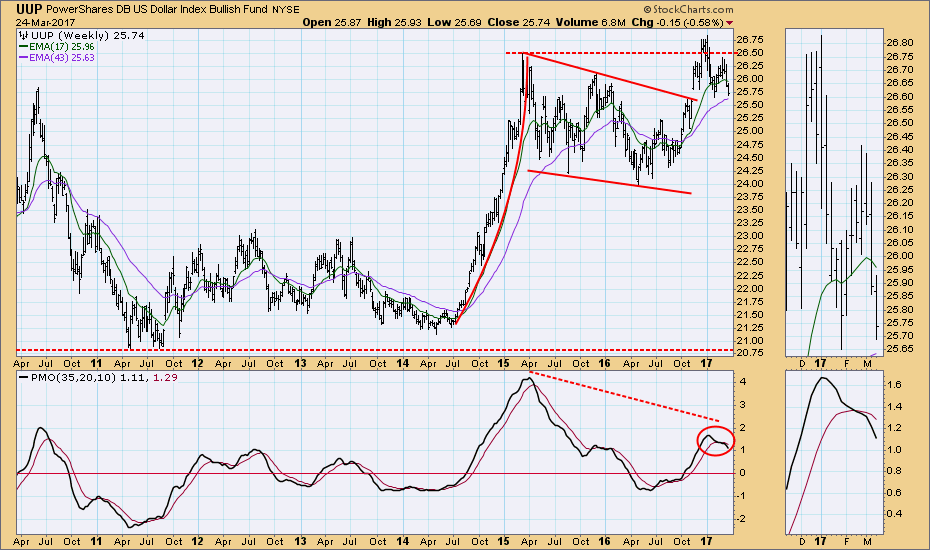The width and height of the screenshot is (930, 550).
Task: Click the '13' year label under PMO panel
Action: [x=300, y=541]
